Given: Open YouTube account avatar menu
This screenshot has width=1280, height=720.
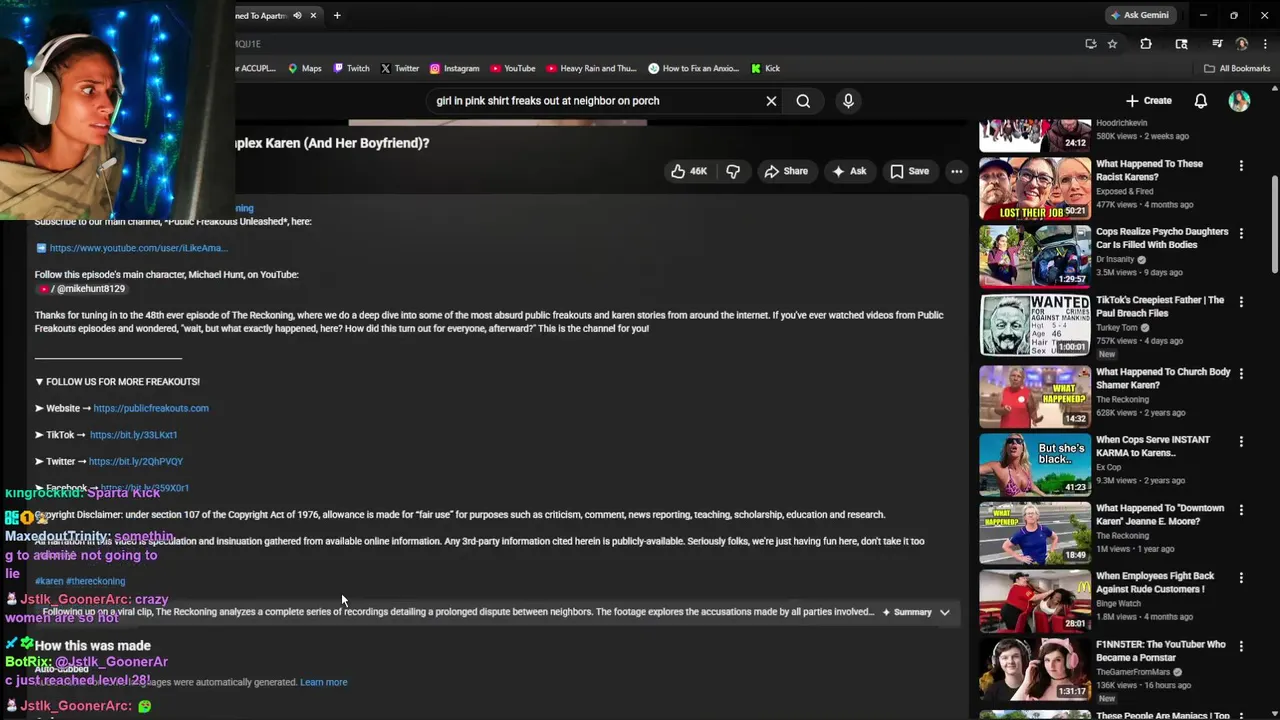Looking at the screenshot, I should [x=1239, y=101].
